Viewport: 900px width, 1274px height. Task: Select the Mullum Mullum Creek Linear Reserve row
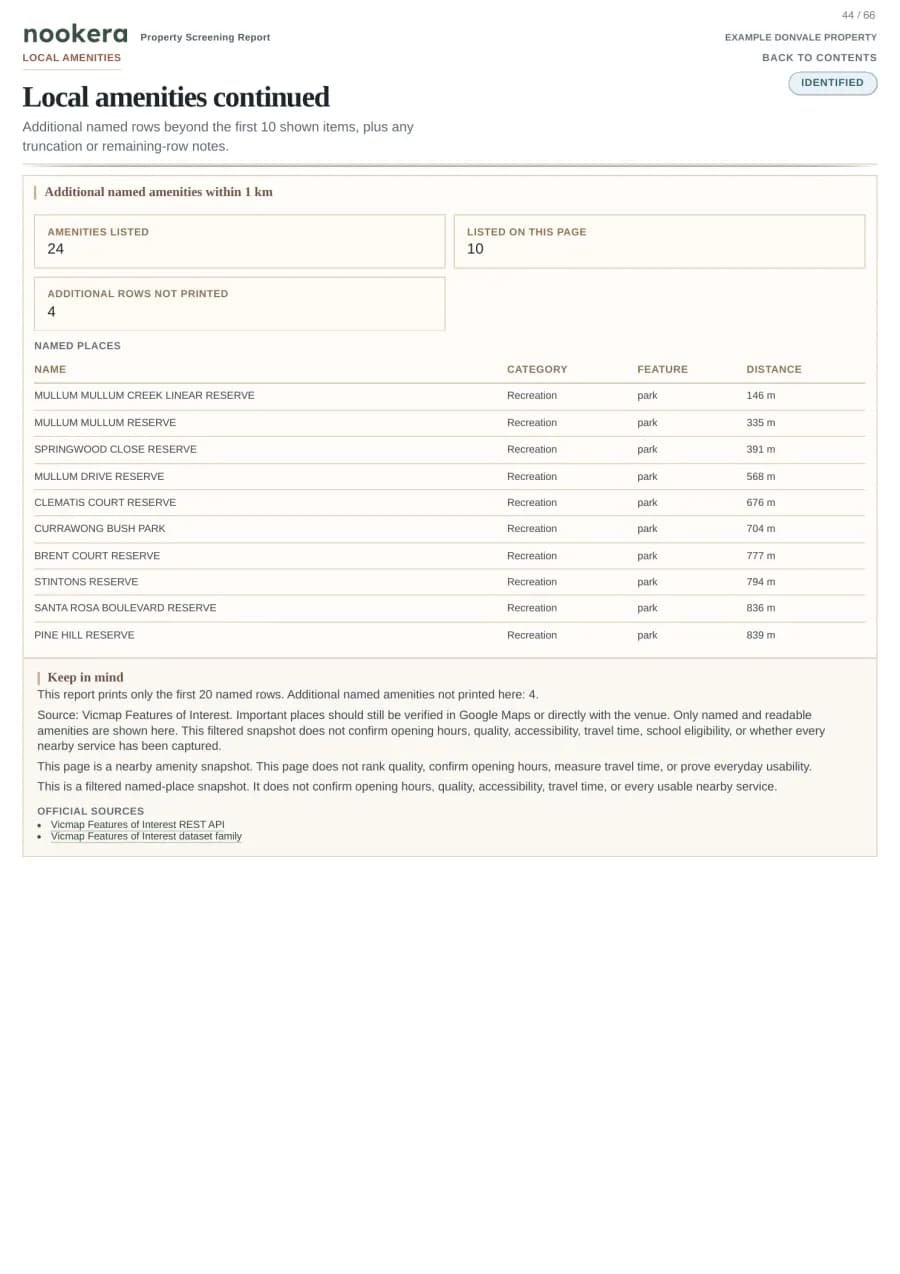[x=449, y=396]
